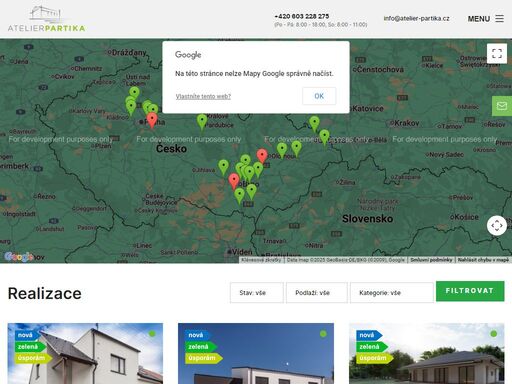Viewport: 512px width, 384px height.
Task: Click the phone number +420 603 228 275
Action: click(302, 16)
